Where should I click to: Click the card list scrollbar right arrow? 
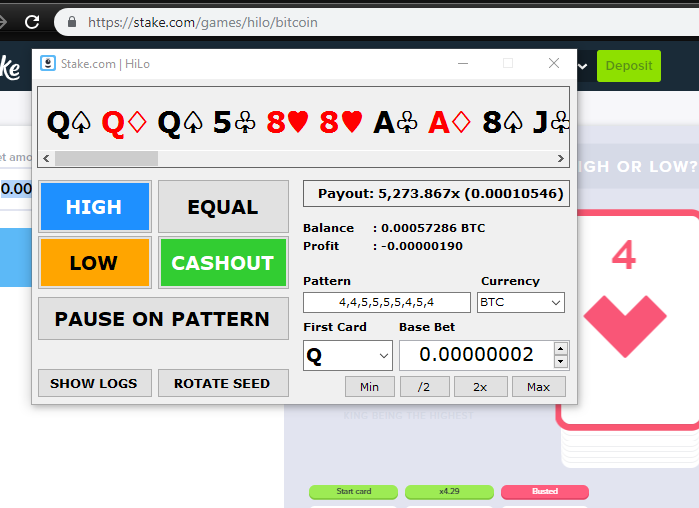(x=561, y=159)
